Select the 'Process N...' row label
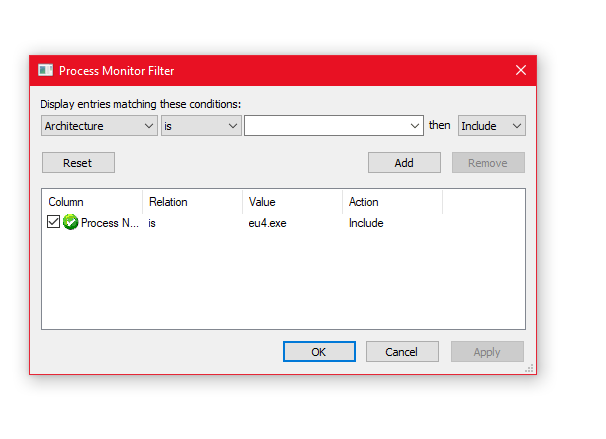The height and width of the screenshot is (439, 606). pyautogui.click(x=110, y=223)
